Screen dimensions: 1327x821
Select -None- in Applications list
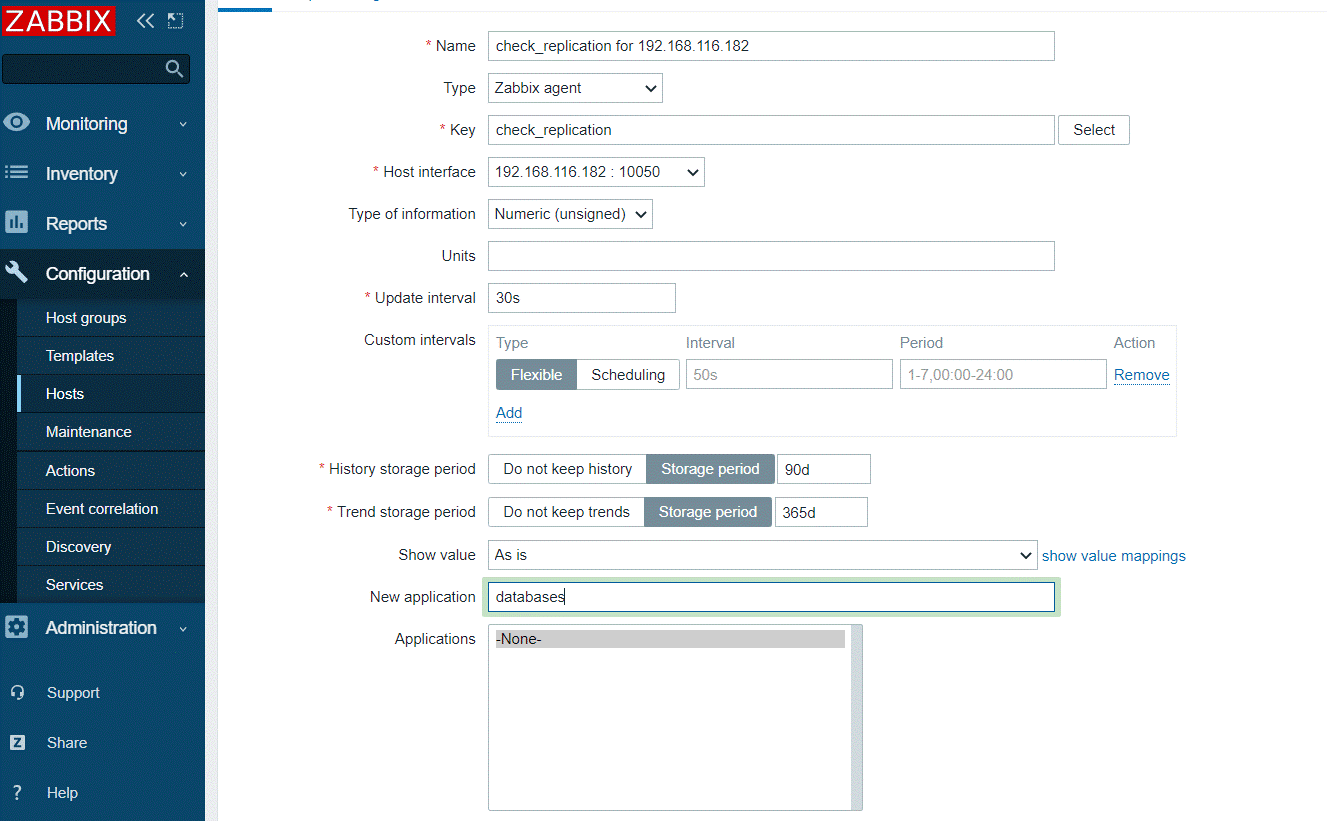(670, 639)
